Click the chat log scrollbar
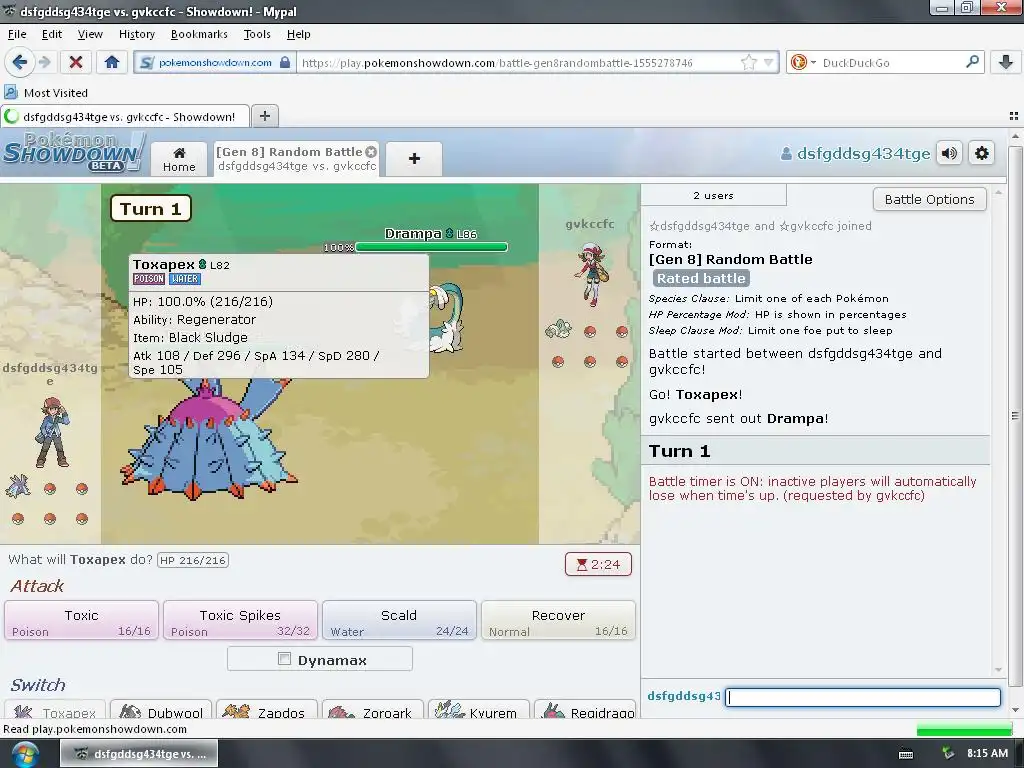Viewport: 1024px width, 768px height. (x=997, y=431)
